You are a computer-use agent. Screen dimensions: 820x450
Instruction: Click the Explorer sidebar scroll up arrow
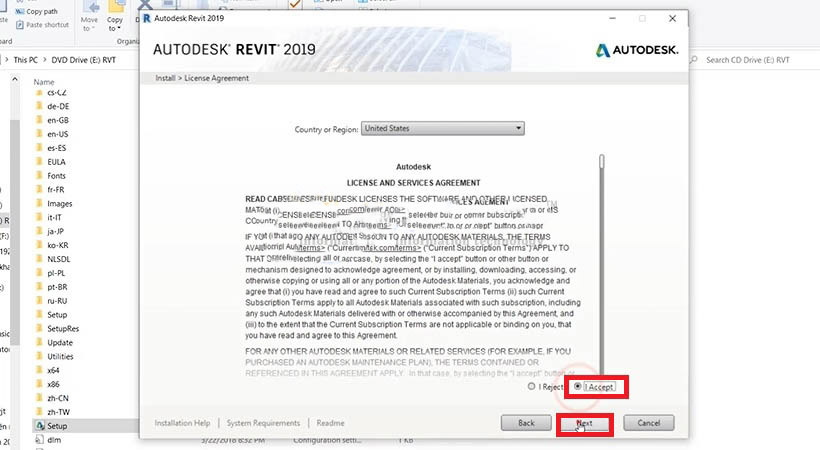click(x=15, y=80)
